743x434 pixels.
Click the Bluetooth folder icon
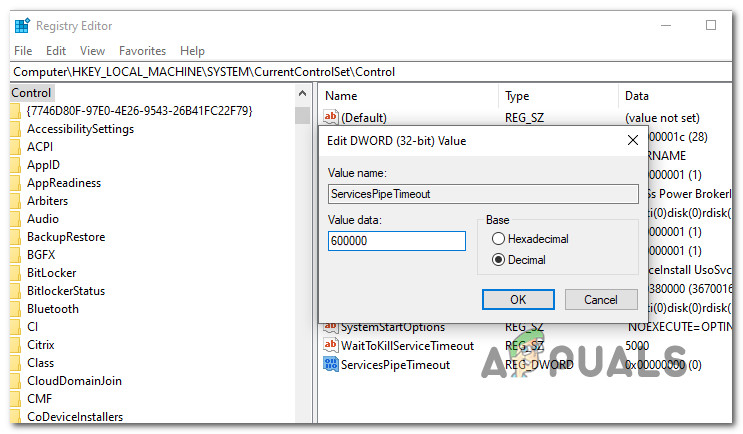tap(15, 309)
